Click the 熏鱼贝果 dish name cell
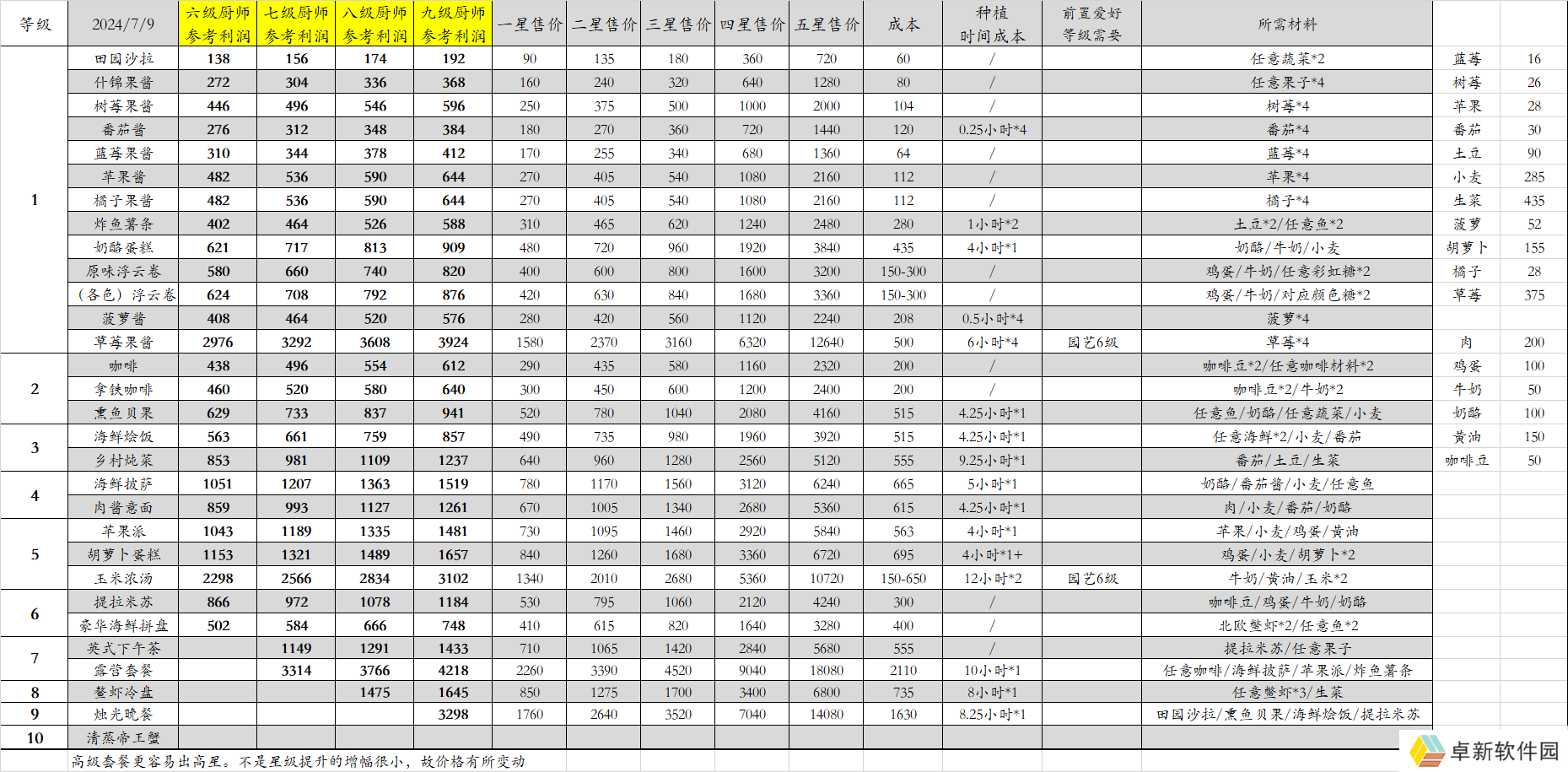The height and width of the screenshot is (772, 1568). pyautogui.click(x=123, y=413)
